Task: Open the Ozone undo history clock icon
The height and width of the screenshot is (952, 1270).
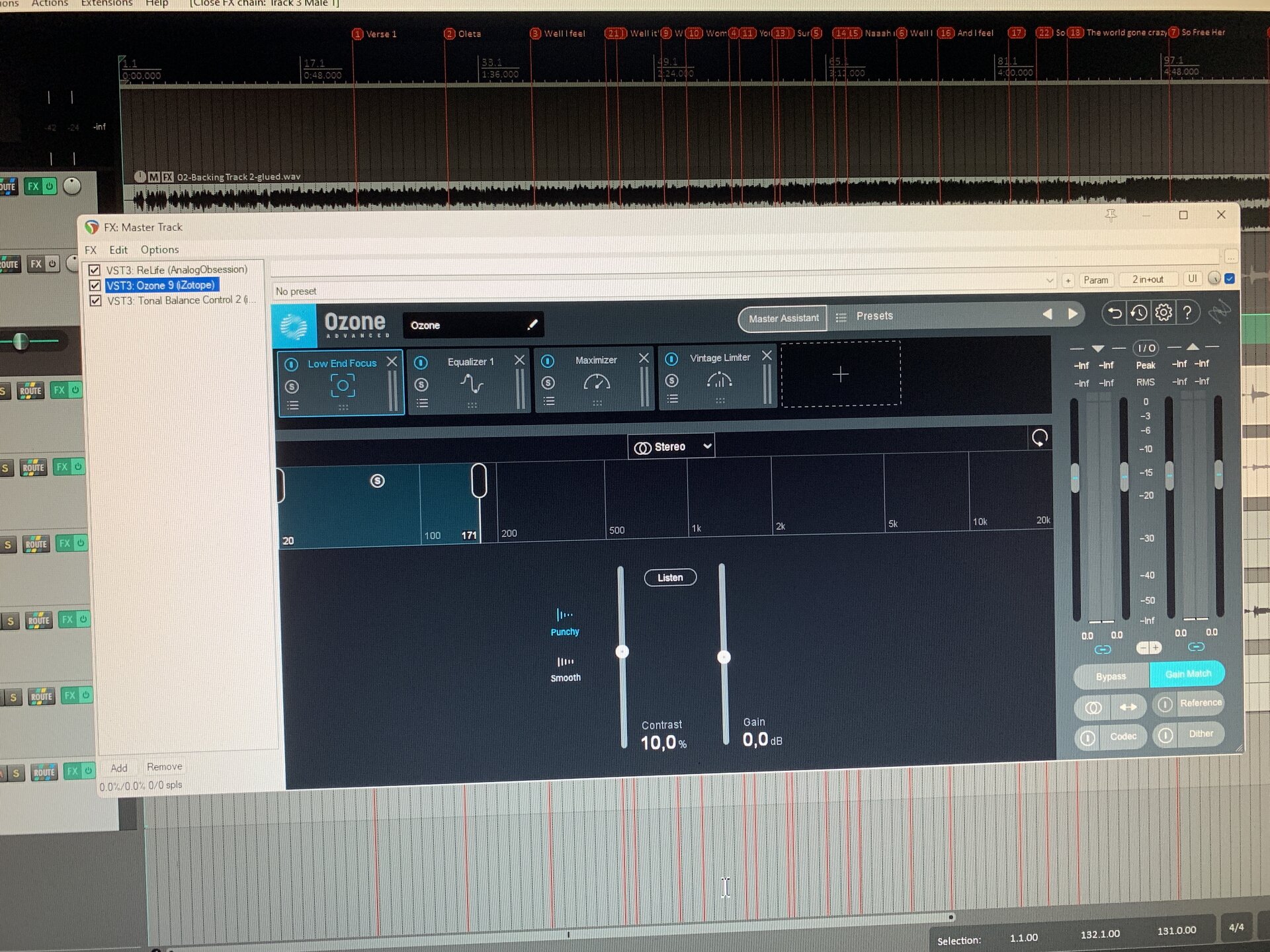Action: (1138, 313)
